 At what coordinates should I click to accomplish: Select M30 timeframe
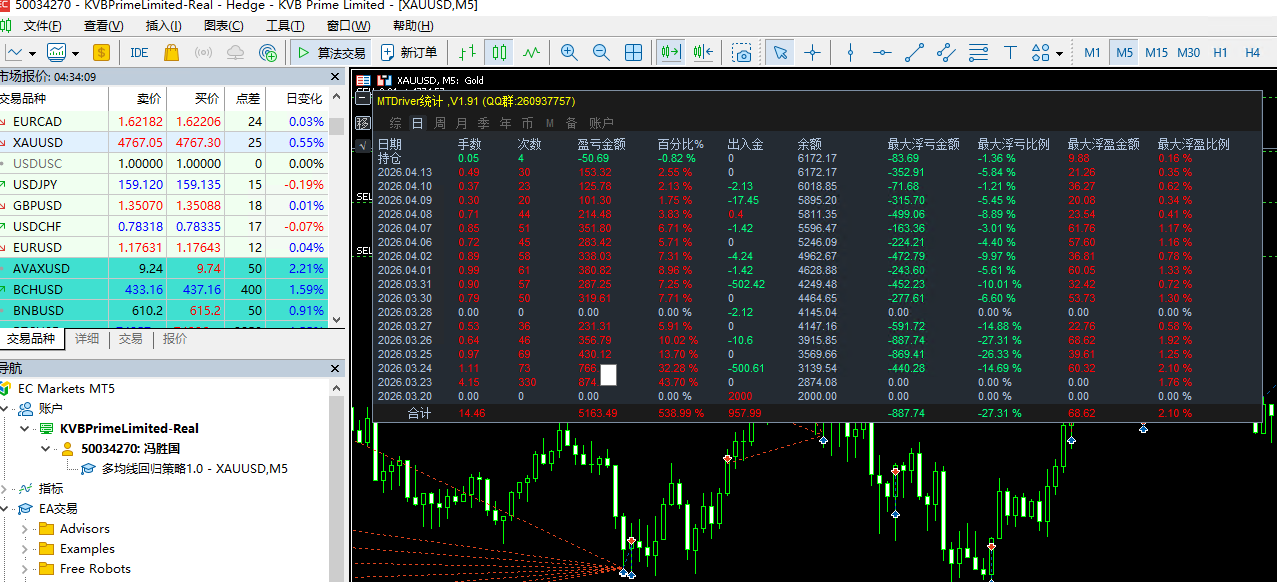[1189, 52]
